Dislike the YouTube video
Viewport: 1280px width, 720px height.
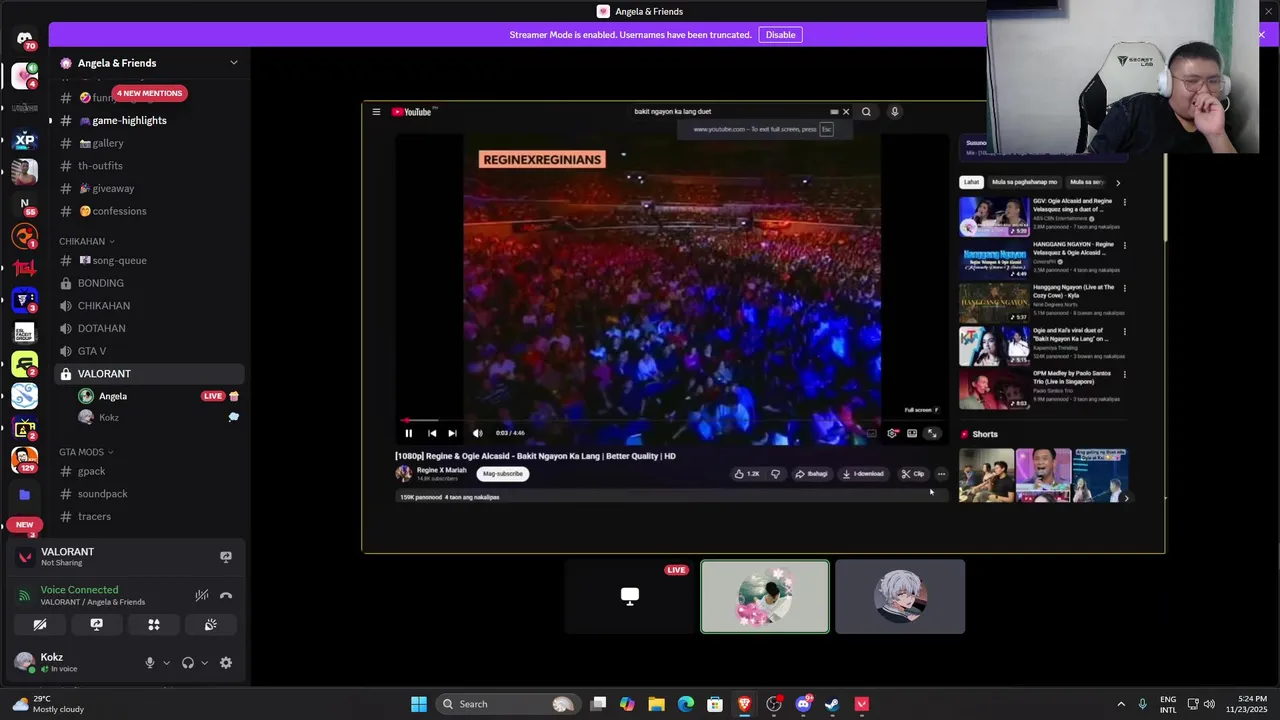pos(775,474)
